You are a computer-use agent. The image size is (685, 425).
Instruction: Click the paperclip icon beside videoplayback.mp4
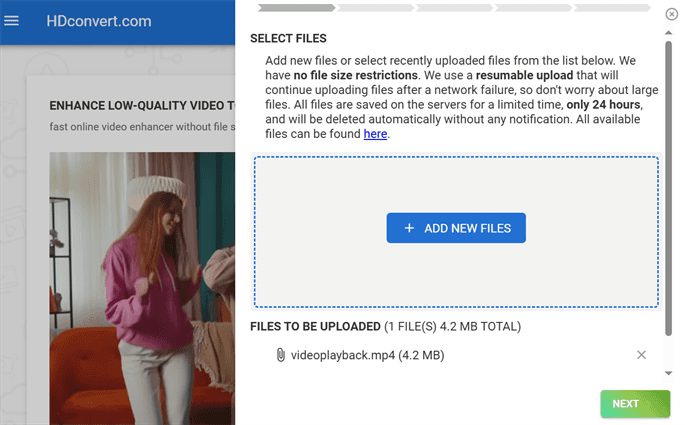(280, 355)
